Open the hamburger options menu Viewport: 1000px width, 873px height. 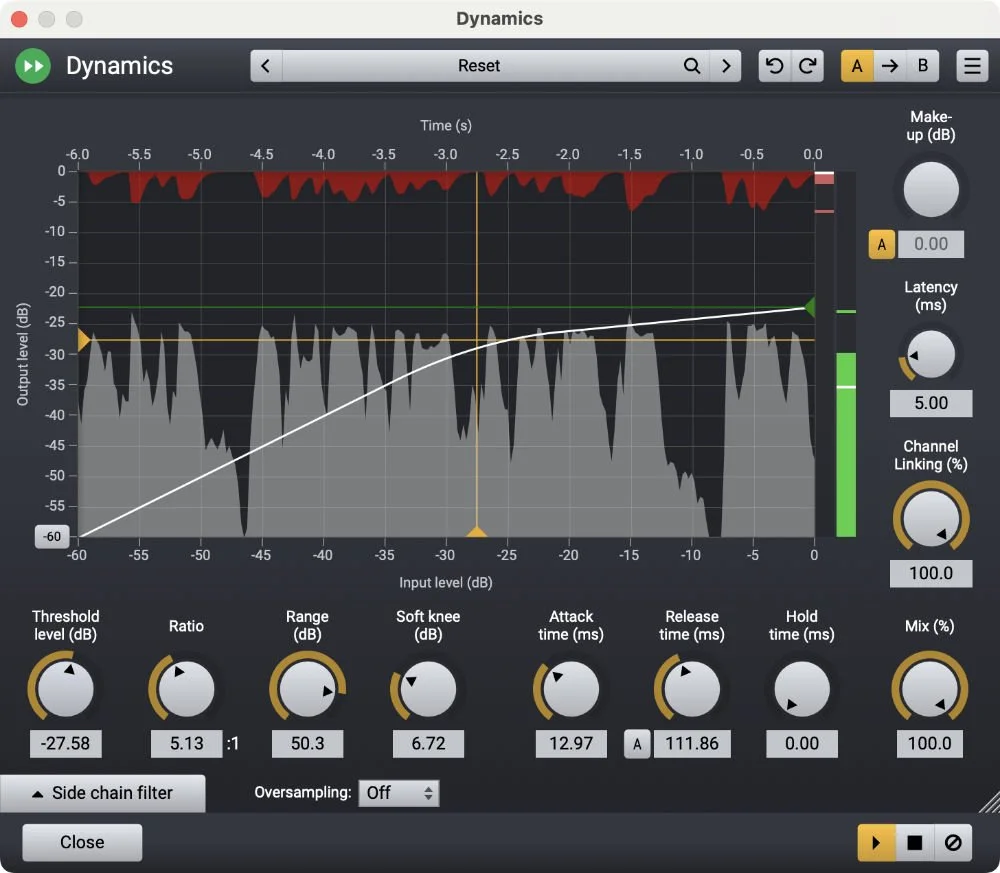[x=971, y=65]
